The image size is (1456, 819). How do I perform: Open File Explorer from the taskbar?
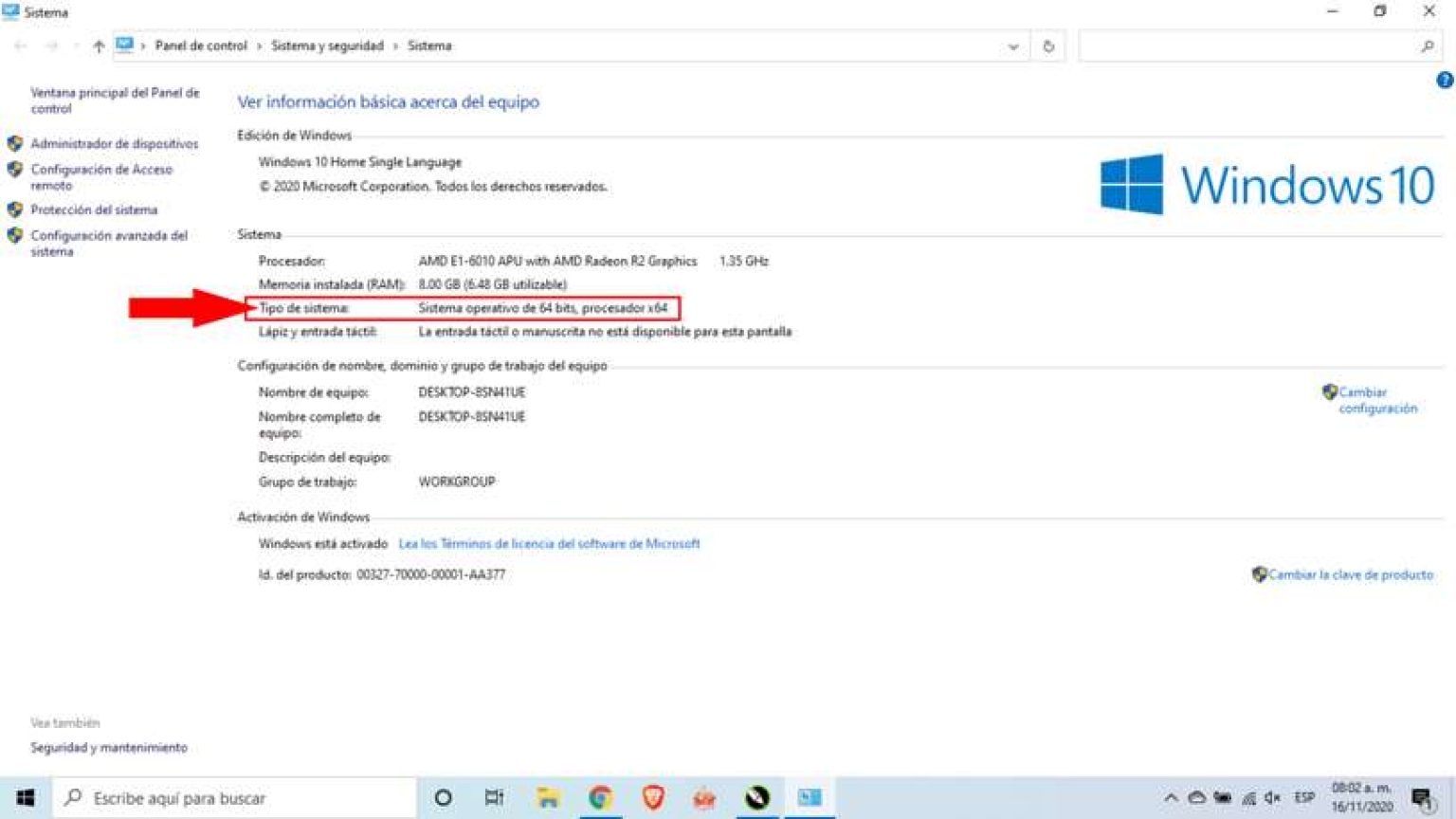click(x=548, y=798)
